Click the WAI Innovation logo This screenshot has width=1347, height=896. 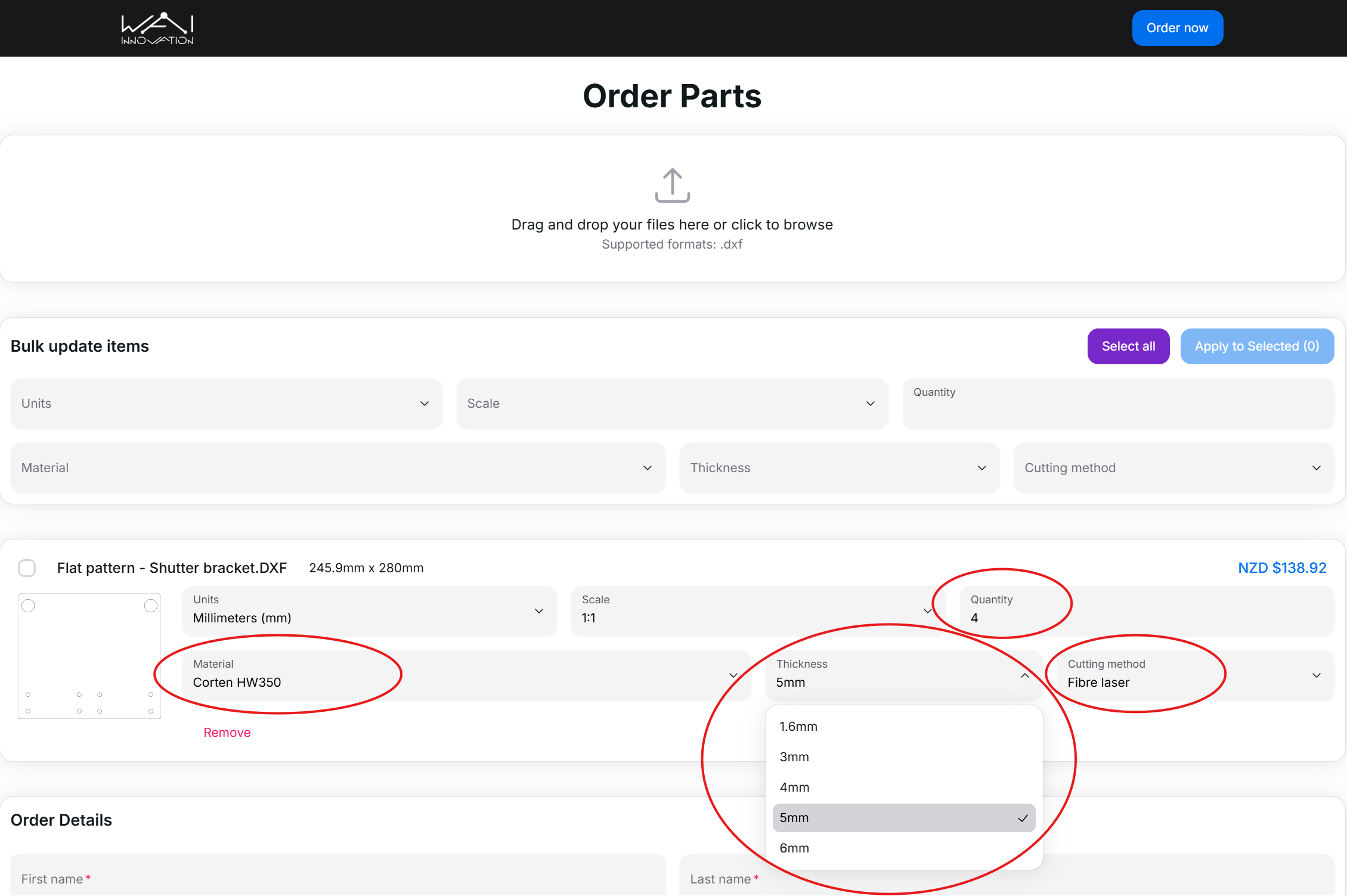pyautogui.click(x=157, y=28)
